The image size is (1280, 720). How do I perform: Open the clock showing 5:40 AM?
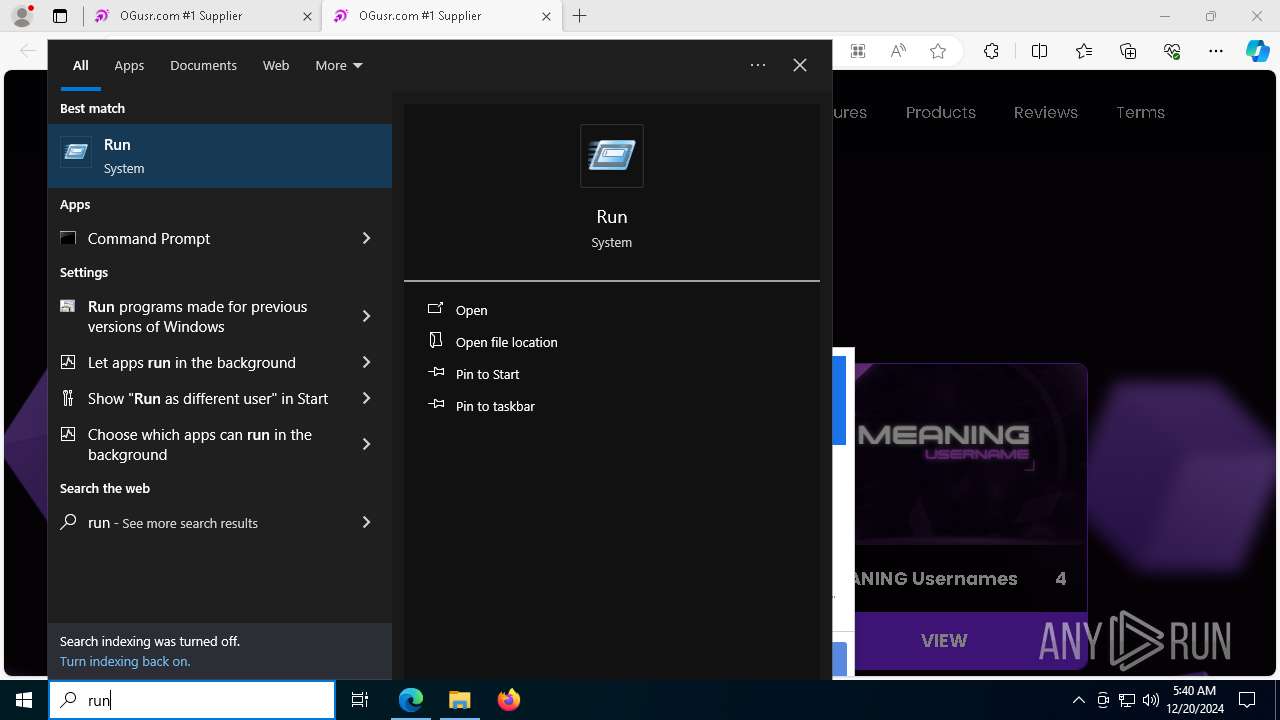1195,700
